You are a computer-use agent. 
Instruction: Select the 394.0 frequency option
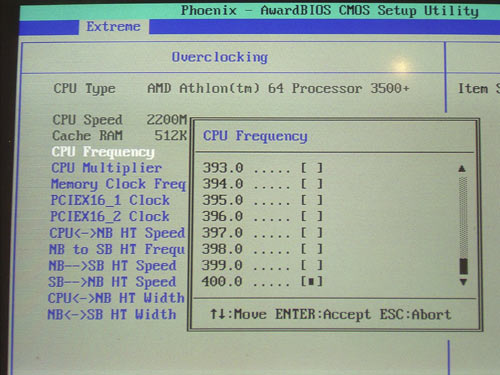[x=262, y=184]
